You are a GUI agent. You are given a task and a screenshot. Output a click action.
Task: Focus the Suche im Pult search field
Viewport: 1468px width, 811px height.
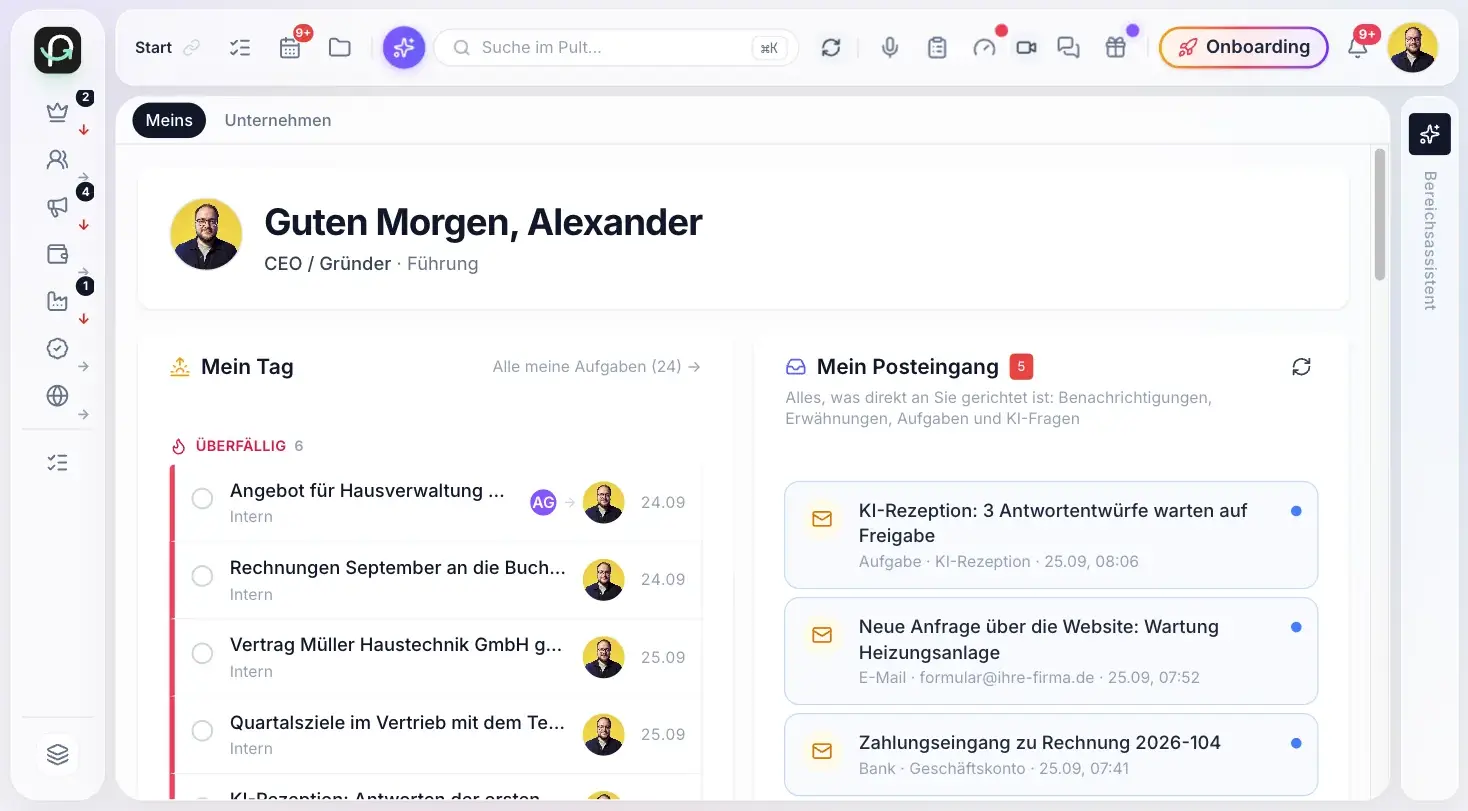(616, 47)
